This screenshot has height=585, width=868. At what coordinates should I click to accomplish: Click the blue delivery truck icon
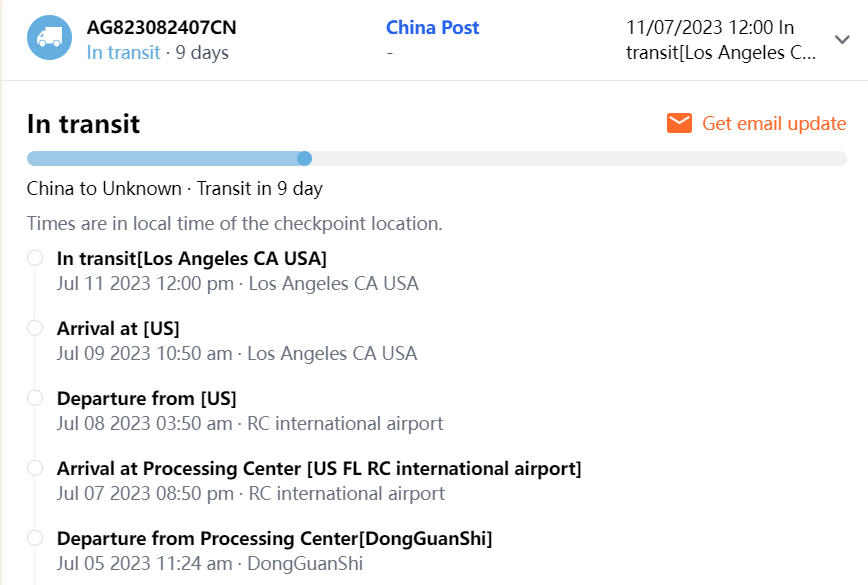[x=49, y=38]
